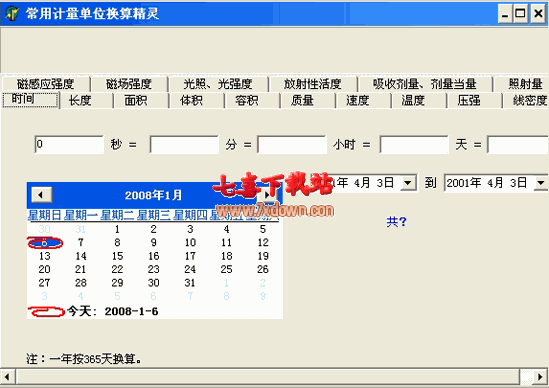Select January 31 in the calendar
The height and width of the screenshot is (388, 549).
pos(190,283)
